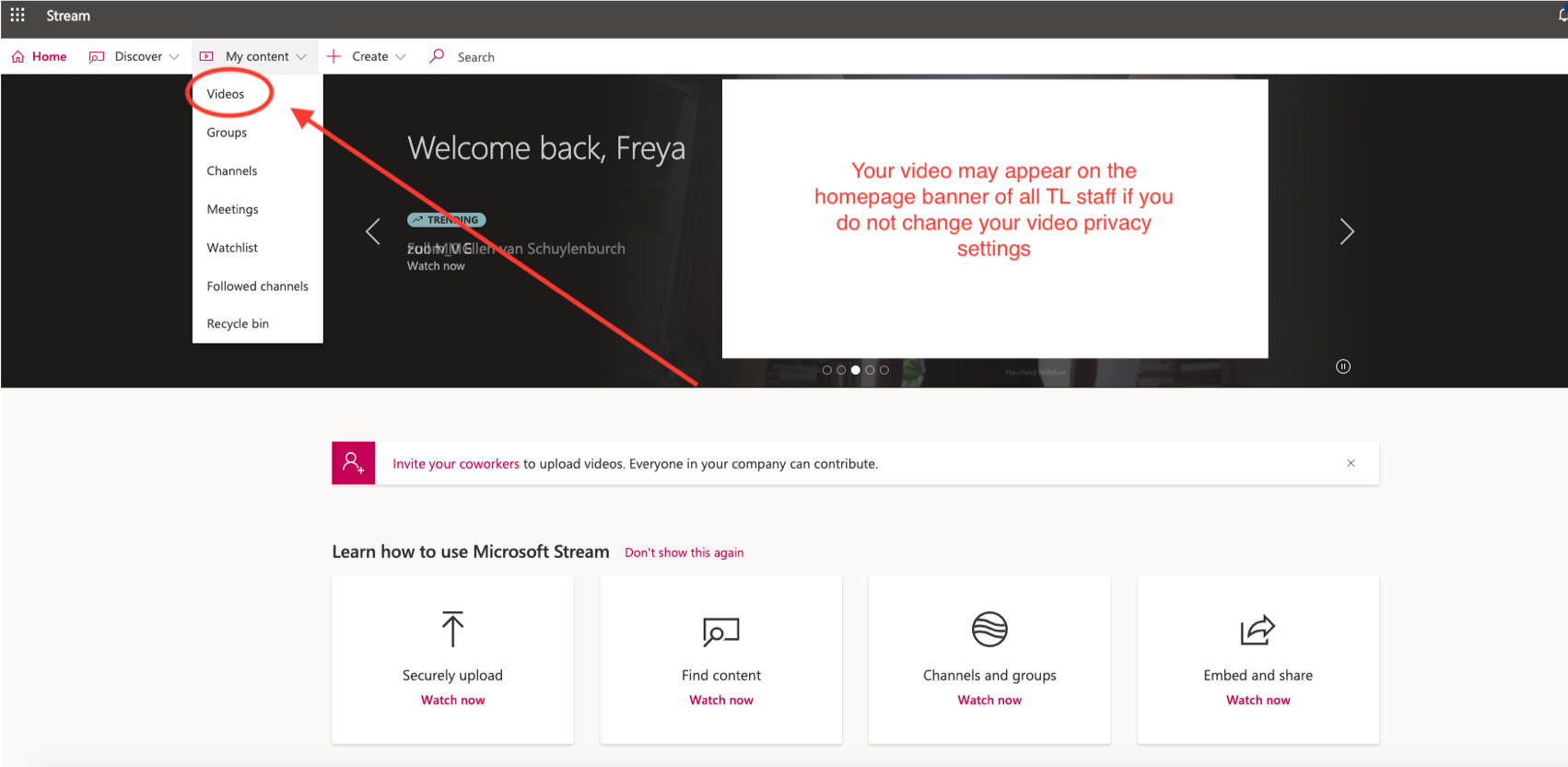Click the Find content search icon

pos(720,631)
